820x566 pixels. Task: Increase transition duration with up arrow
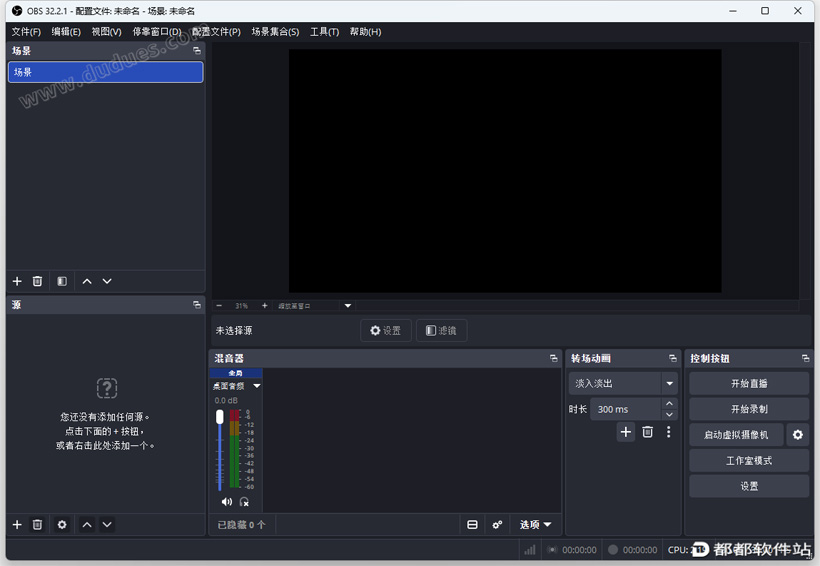coord(669,403)
